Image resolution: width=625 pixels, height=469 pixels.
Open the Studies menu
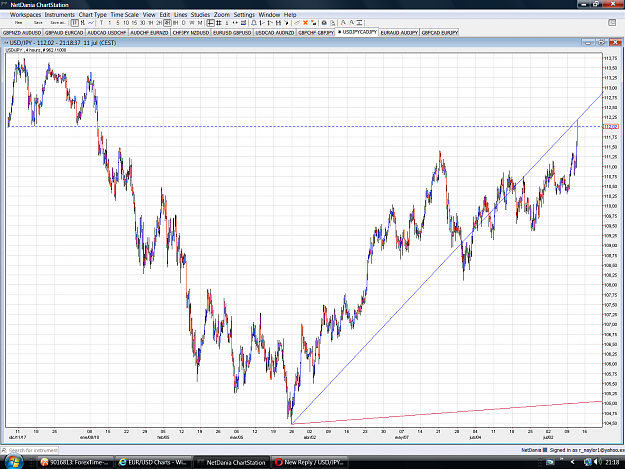point(200,15)
